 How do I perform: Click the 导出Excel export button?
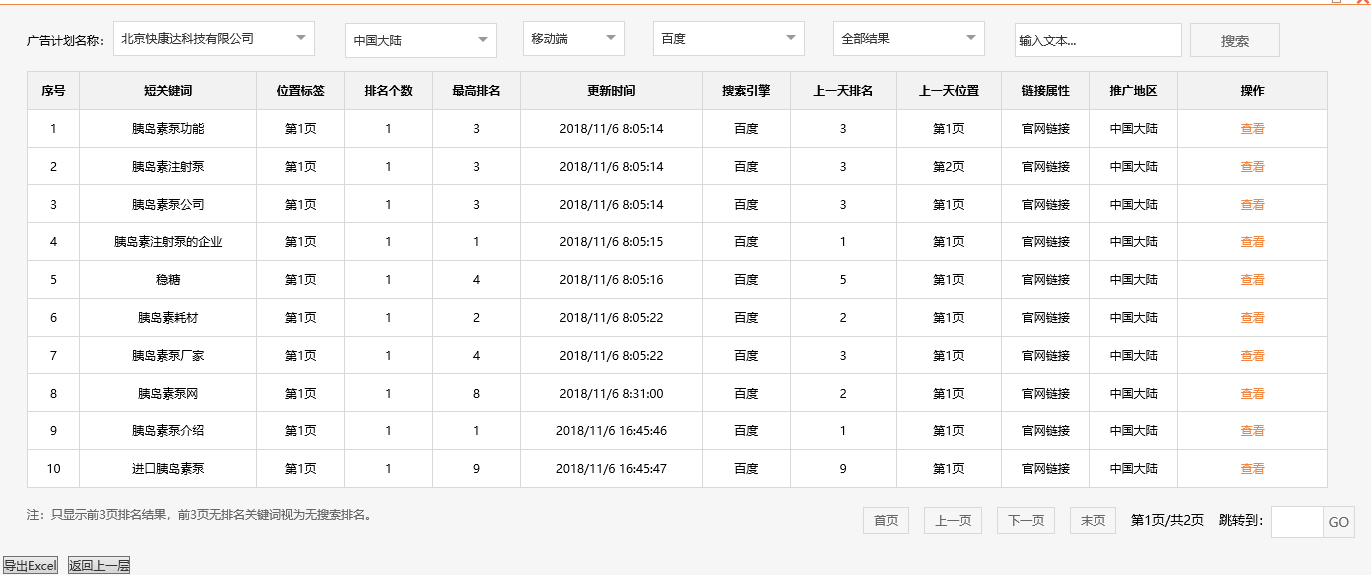30,565
